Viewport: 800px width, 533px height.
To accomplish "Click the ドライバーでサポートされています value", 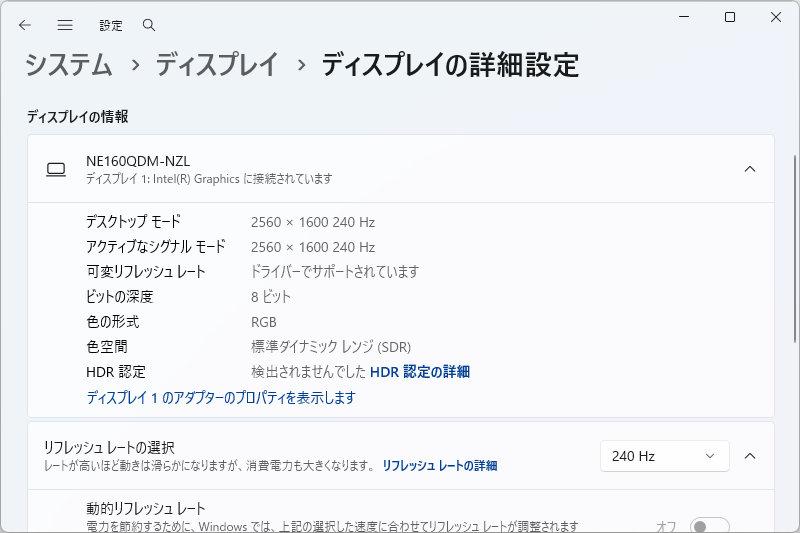I will click(x=335, y=272).
